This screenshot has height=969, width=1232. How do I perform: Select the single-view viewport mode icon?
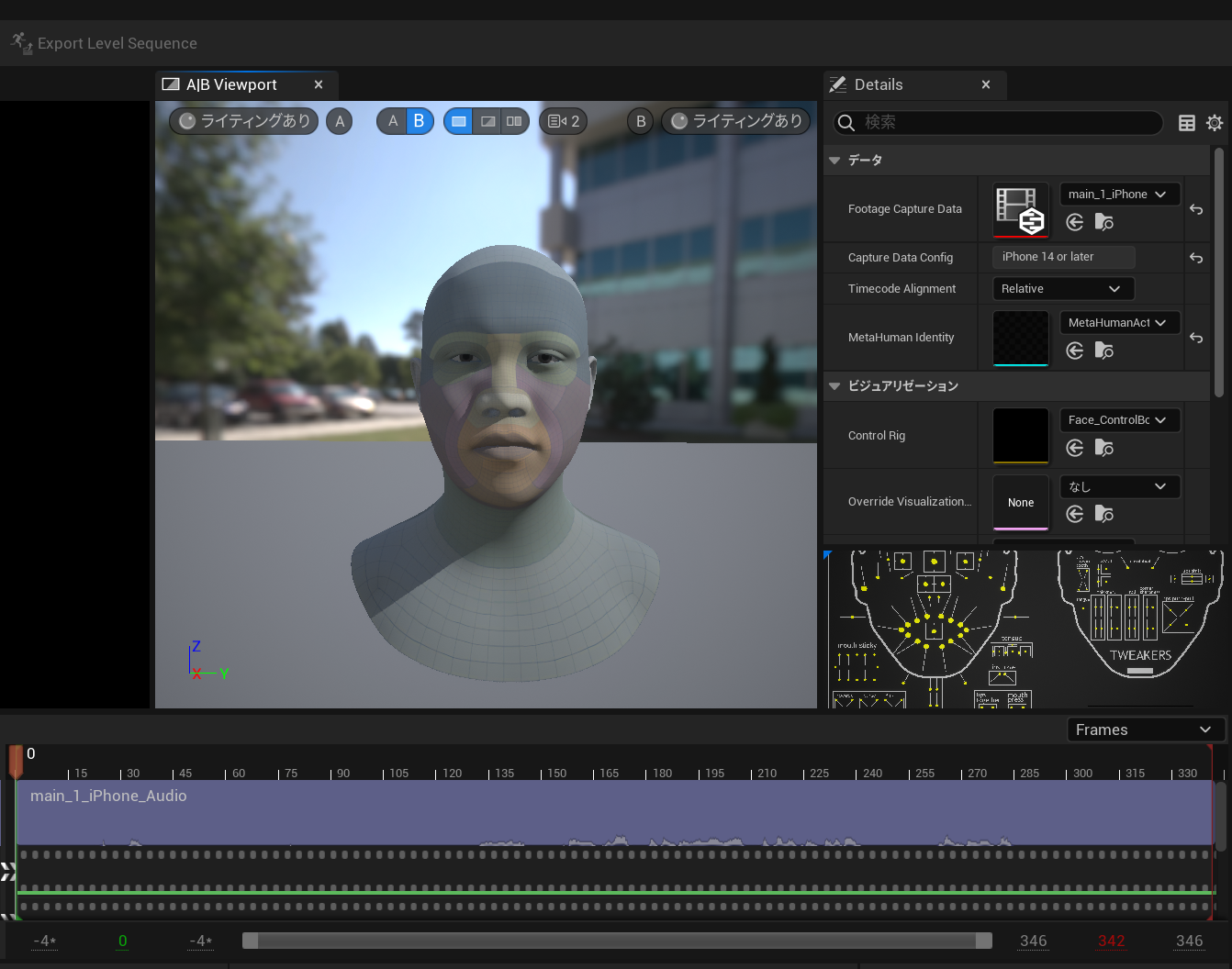(459, 121)
